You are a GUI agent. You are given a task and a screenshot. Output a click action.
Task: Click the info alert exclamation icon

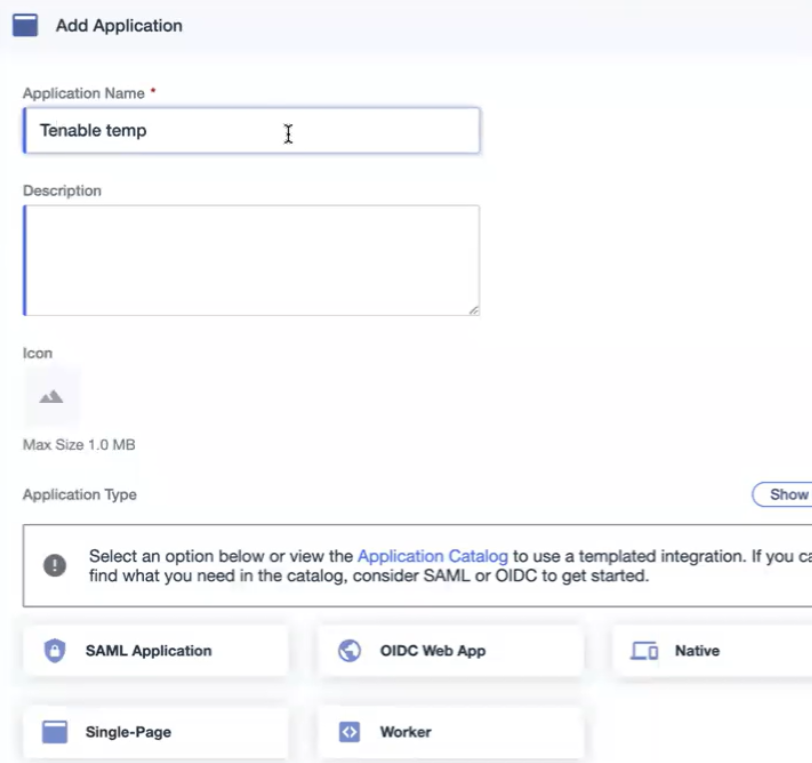click(x=55, y=565)
